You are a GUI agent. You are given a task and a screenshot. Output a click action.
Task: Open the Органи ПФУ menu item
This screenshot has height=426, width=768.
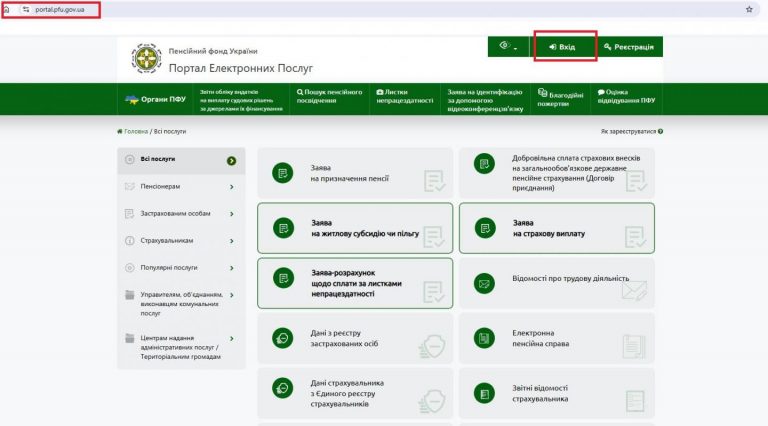(x=155, y=100)
